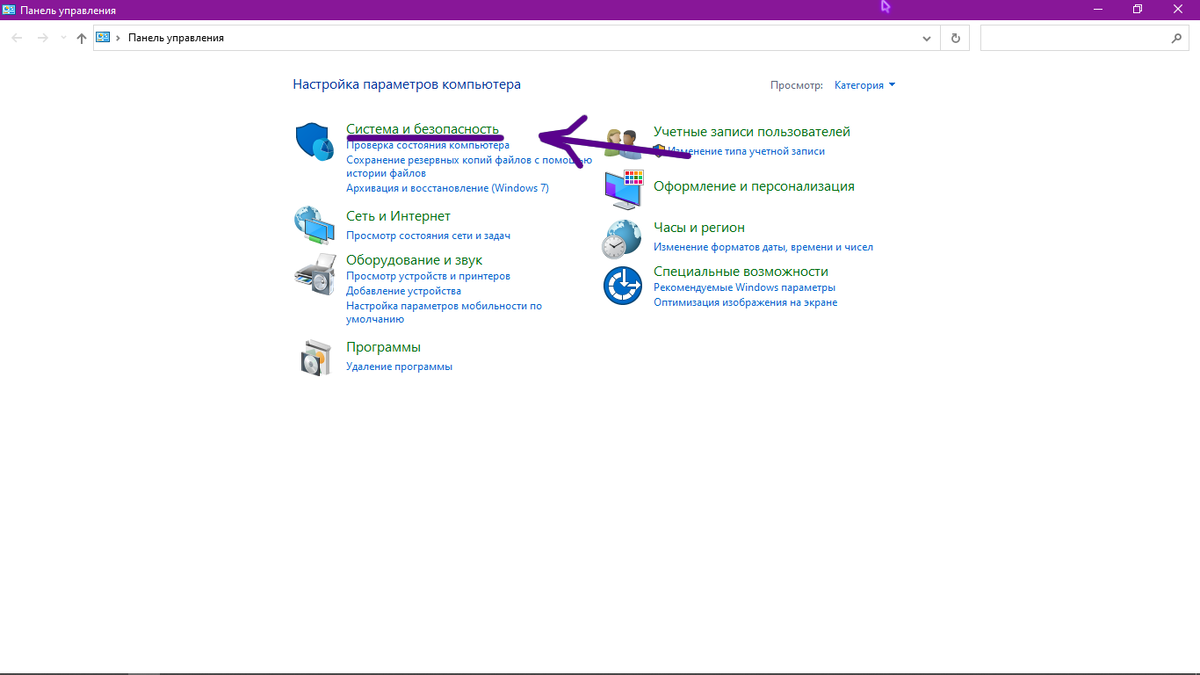This screenshot has width=1200, height=675.
Task: Open Просмотр устройств и принтеров link
Action: [428, 276]
